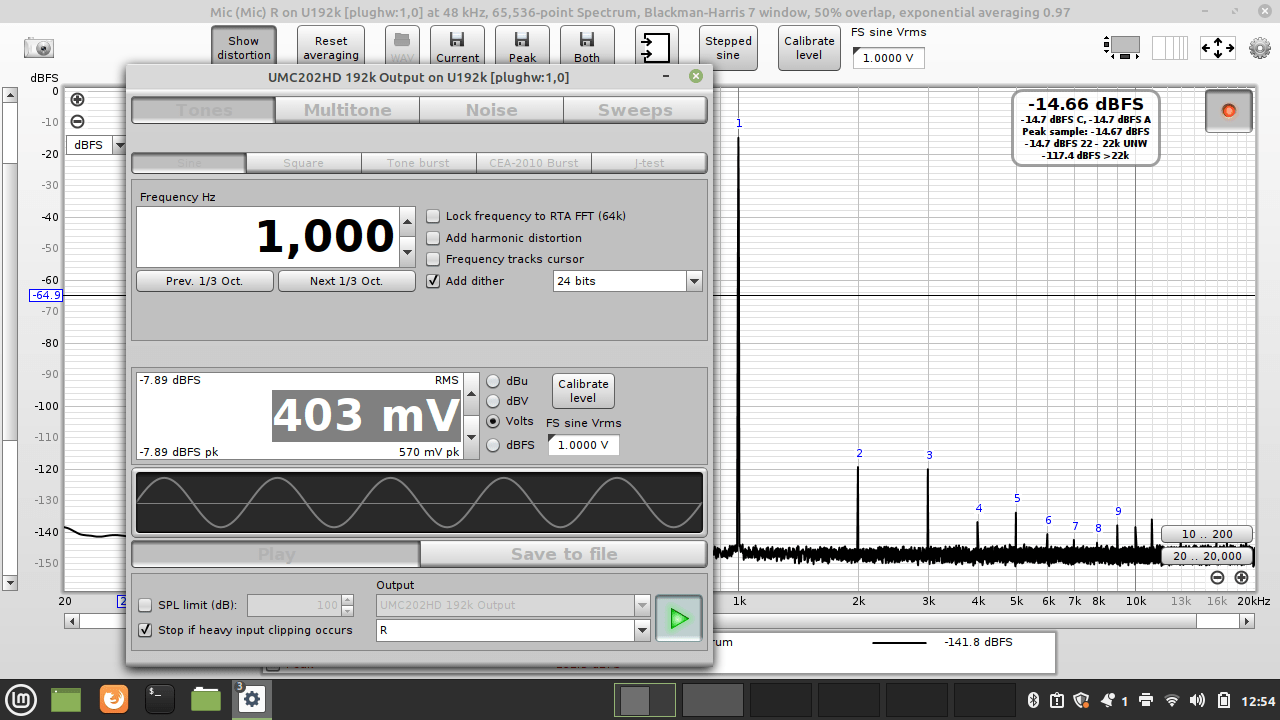Save the current RTA trace
The width and height of the screenshot is (1280, 720).
457,47
